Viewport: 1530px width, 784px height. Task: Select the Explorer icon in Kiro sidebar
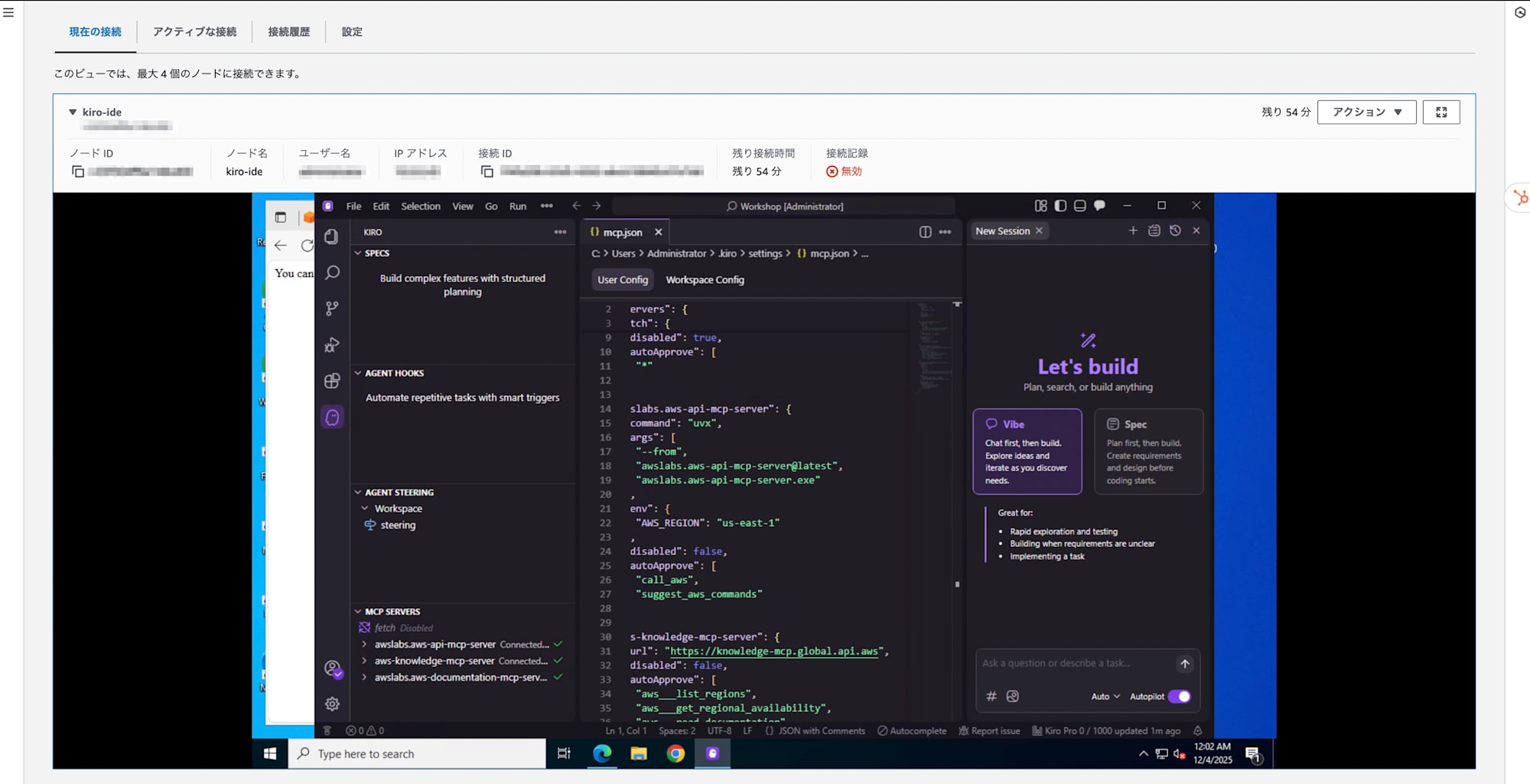[x=332, y=237]
